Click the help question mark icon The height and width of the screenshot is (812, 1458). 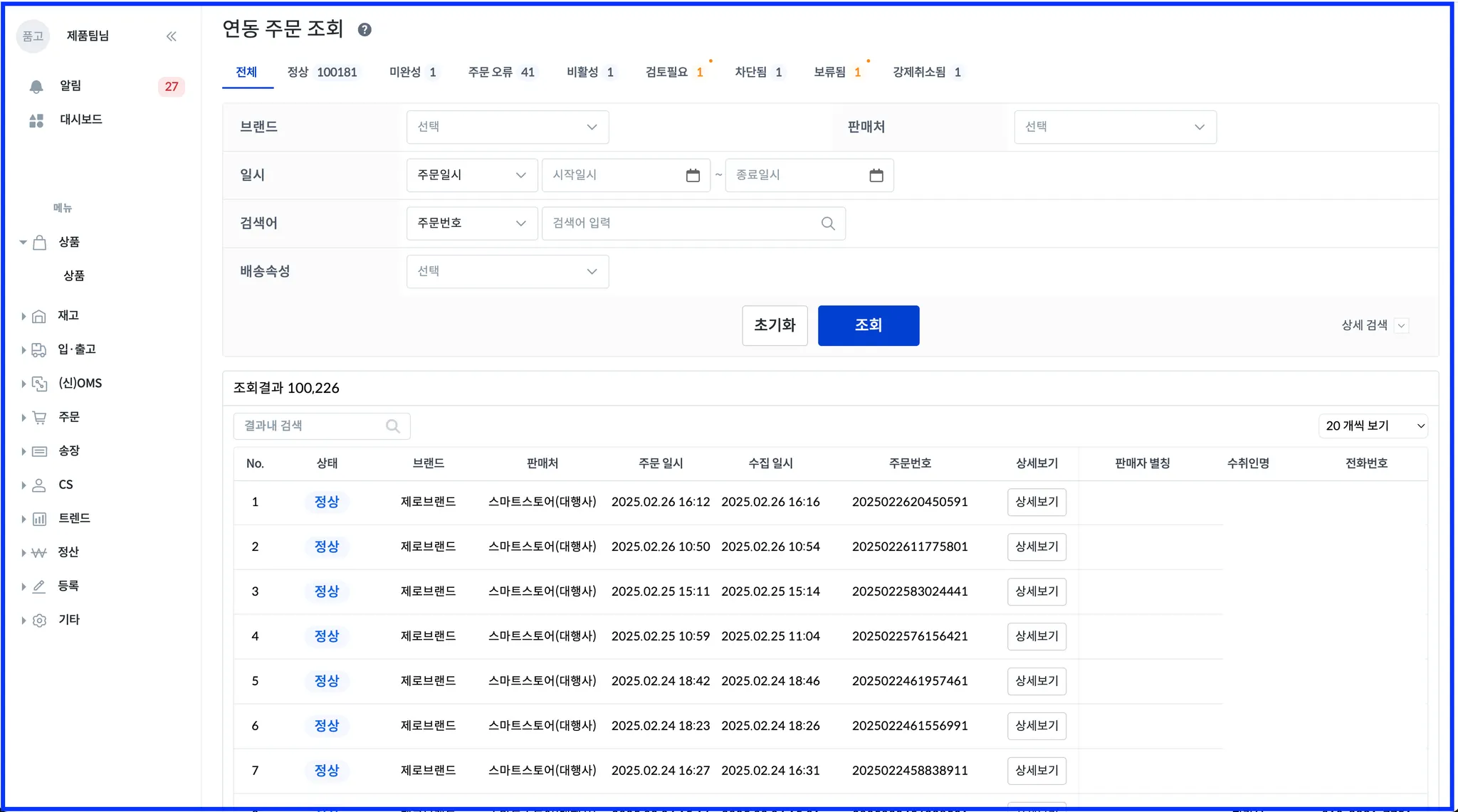364,30
